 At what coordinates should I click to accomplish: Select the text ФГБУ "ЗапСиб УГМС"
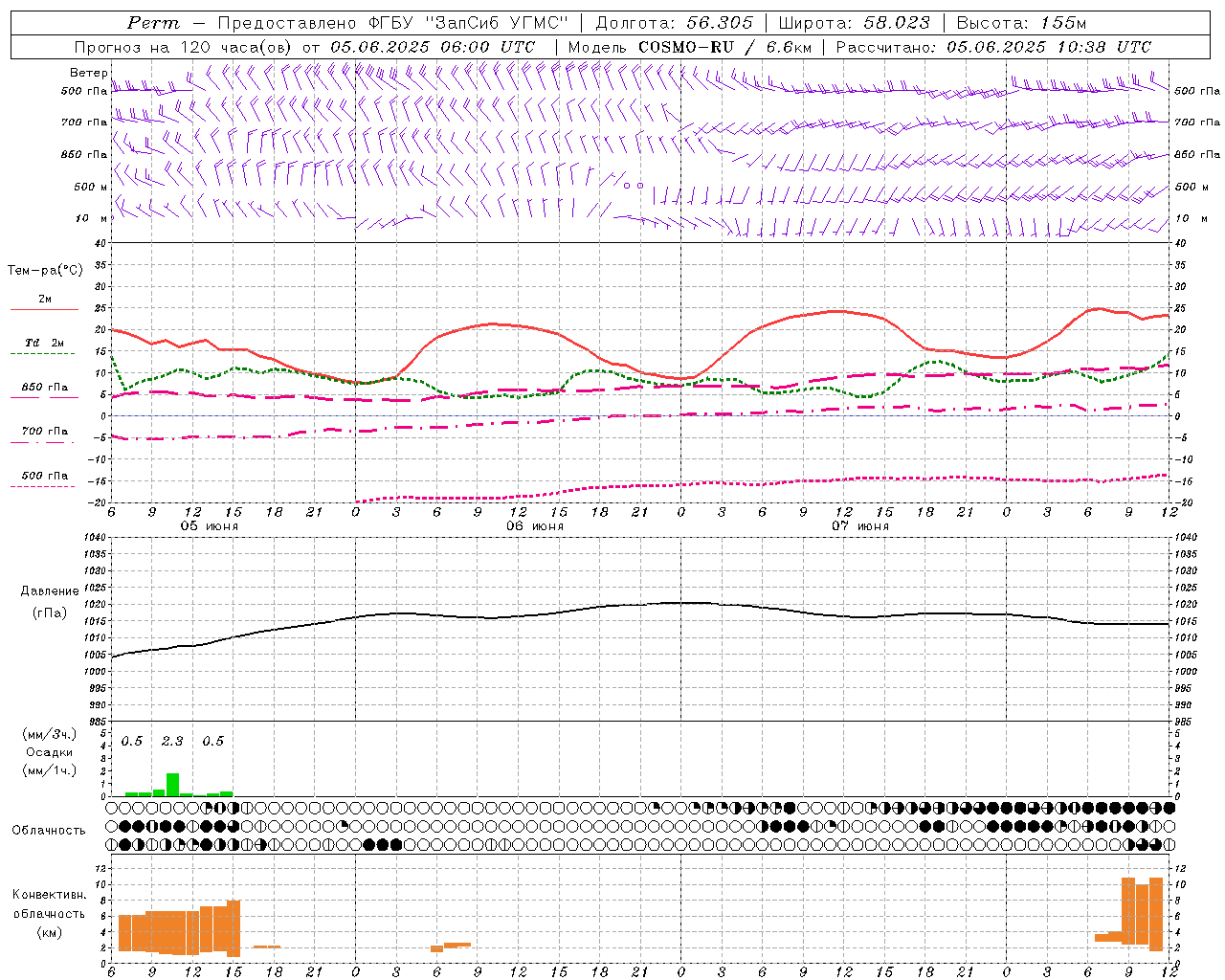tap(468, 23)
